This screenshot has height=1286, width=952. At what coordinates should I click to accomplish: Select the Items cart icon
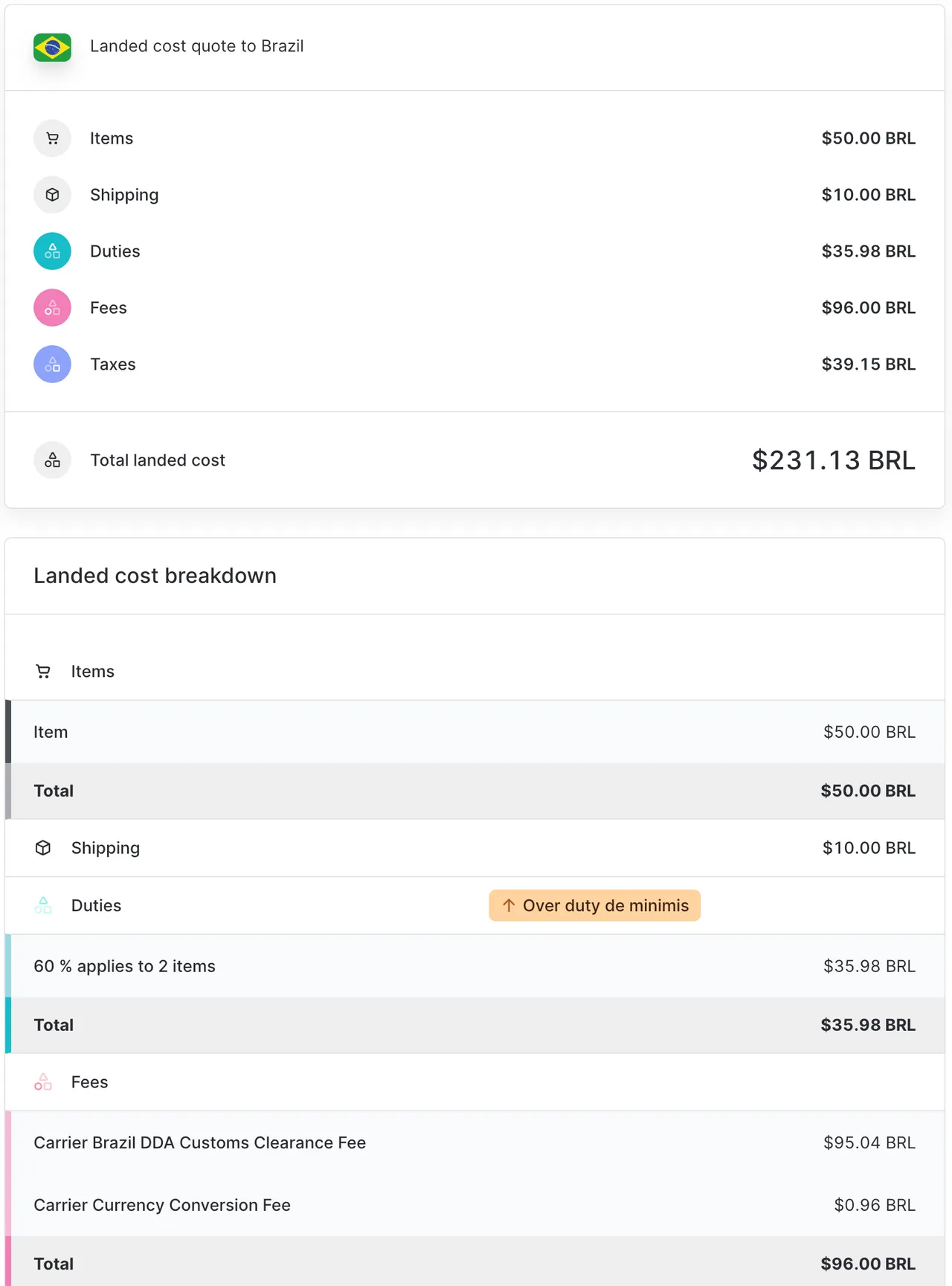point(52,138)
